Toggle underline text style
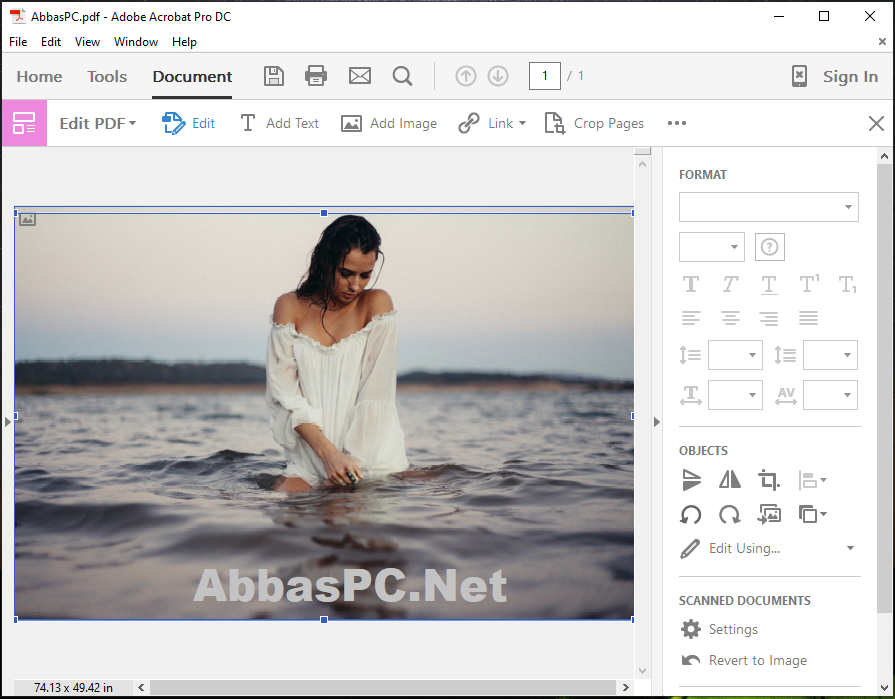895x699 pixels. point(769,284)
